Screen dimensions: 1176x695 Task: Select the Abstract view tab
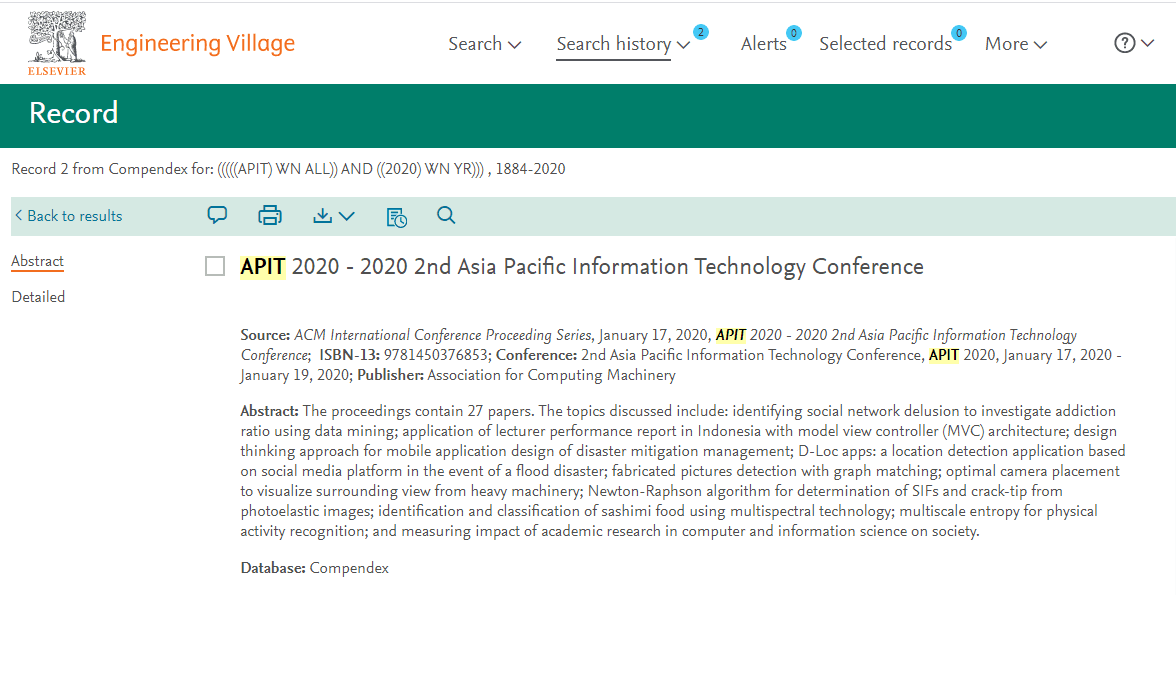(x=37, y=261)
